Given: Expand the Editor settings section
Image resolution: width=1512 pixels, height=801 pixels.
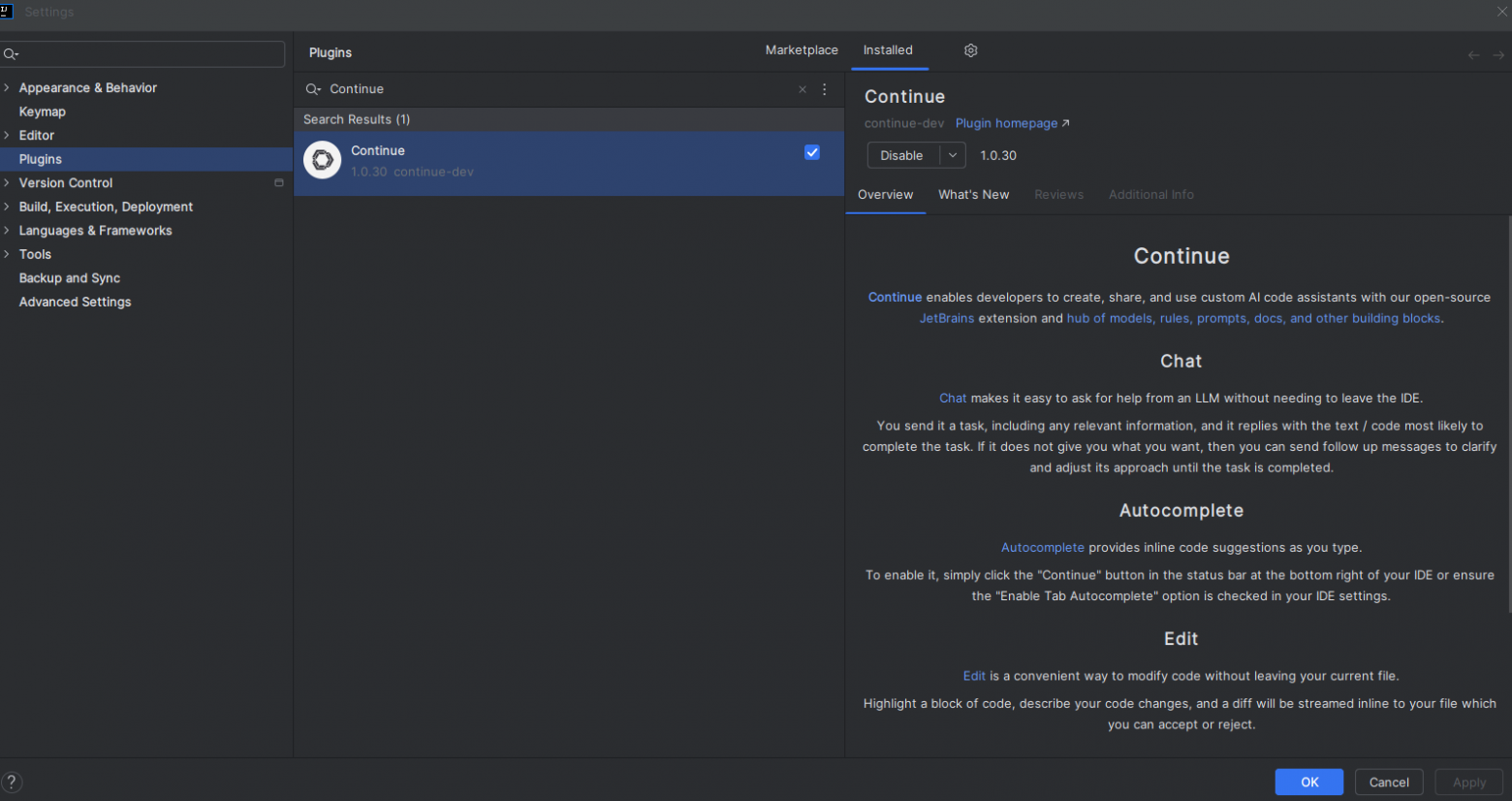Looking at the screenshot, I should [x=7, y=135].
